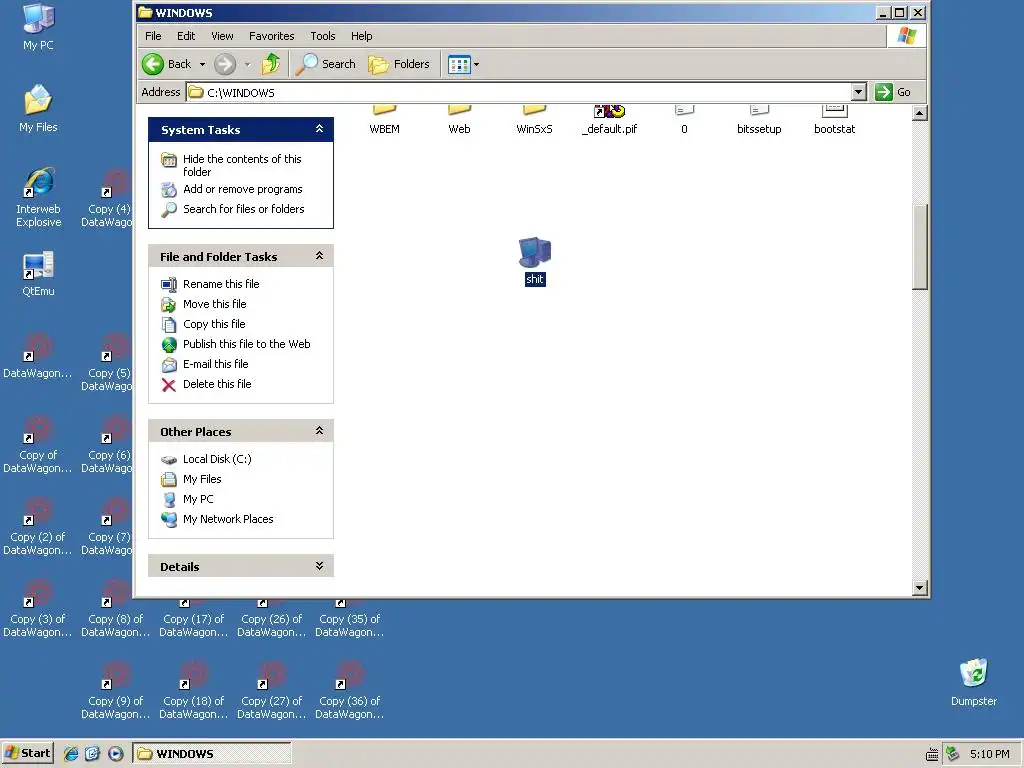Screen dimensions: 1024x768
Task: Open the Favorites menu
Action: pyautogui.click(x=272, y=36)
